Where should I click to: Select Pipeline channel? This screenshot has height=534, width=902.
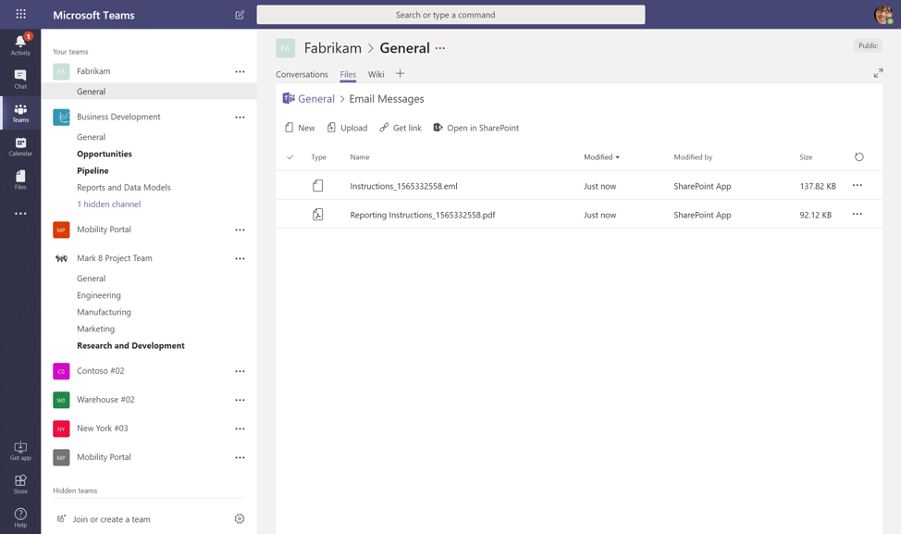coord(93,170)
